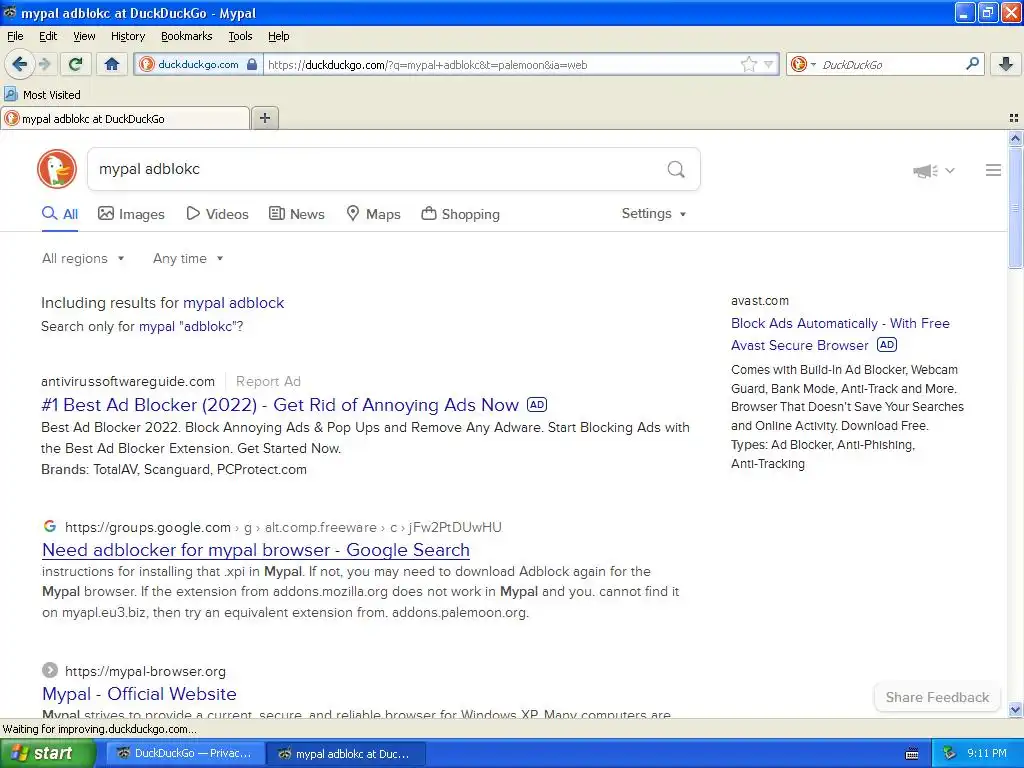
Task: Submit search with the magnifying glass in query box
Action: (676, 170)
